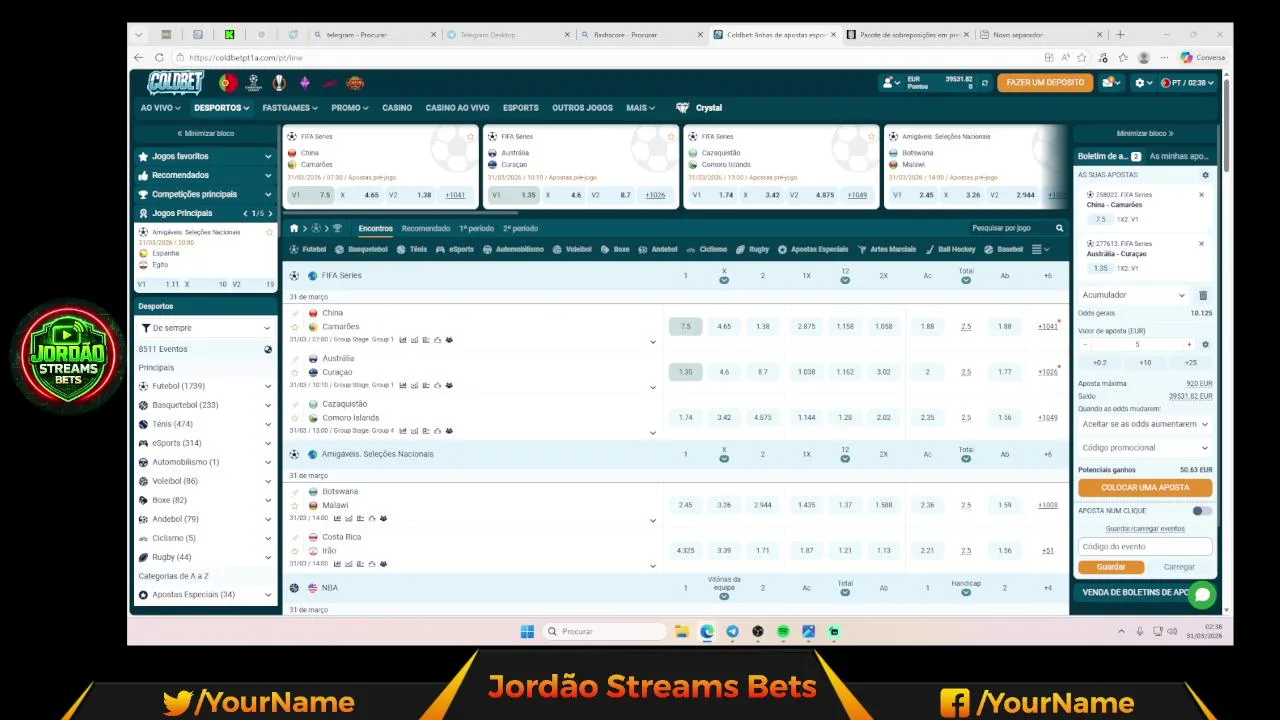Click the account profile icon in header
1280x720 pixels.
(x=888, y=83)
